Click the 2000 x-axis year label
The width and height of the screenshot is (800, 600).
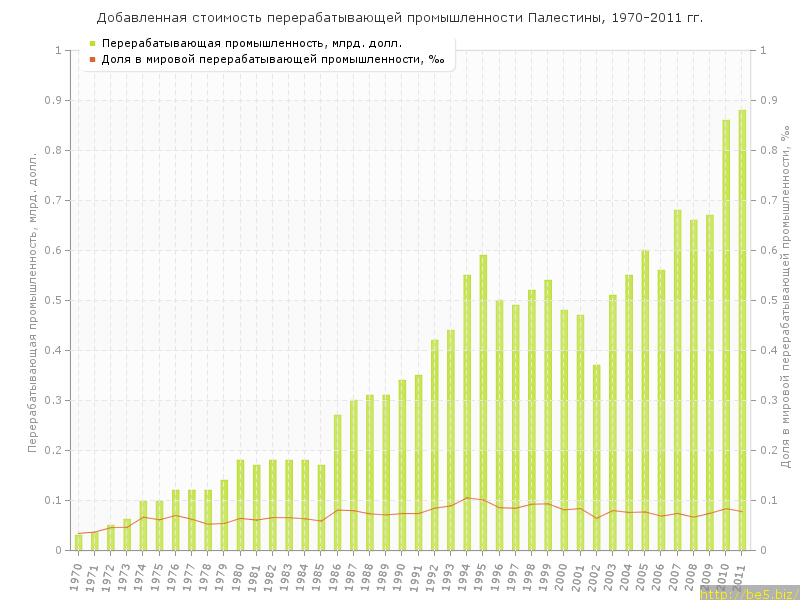pos(562,576)
